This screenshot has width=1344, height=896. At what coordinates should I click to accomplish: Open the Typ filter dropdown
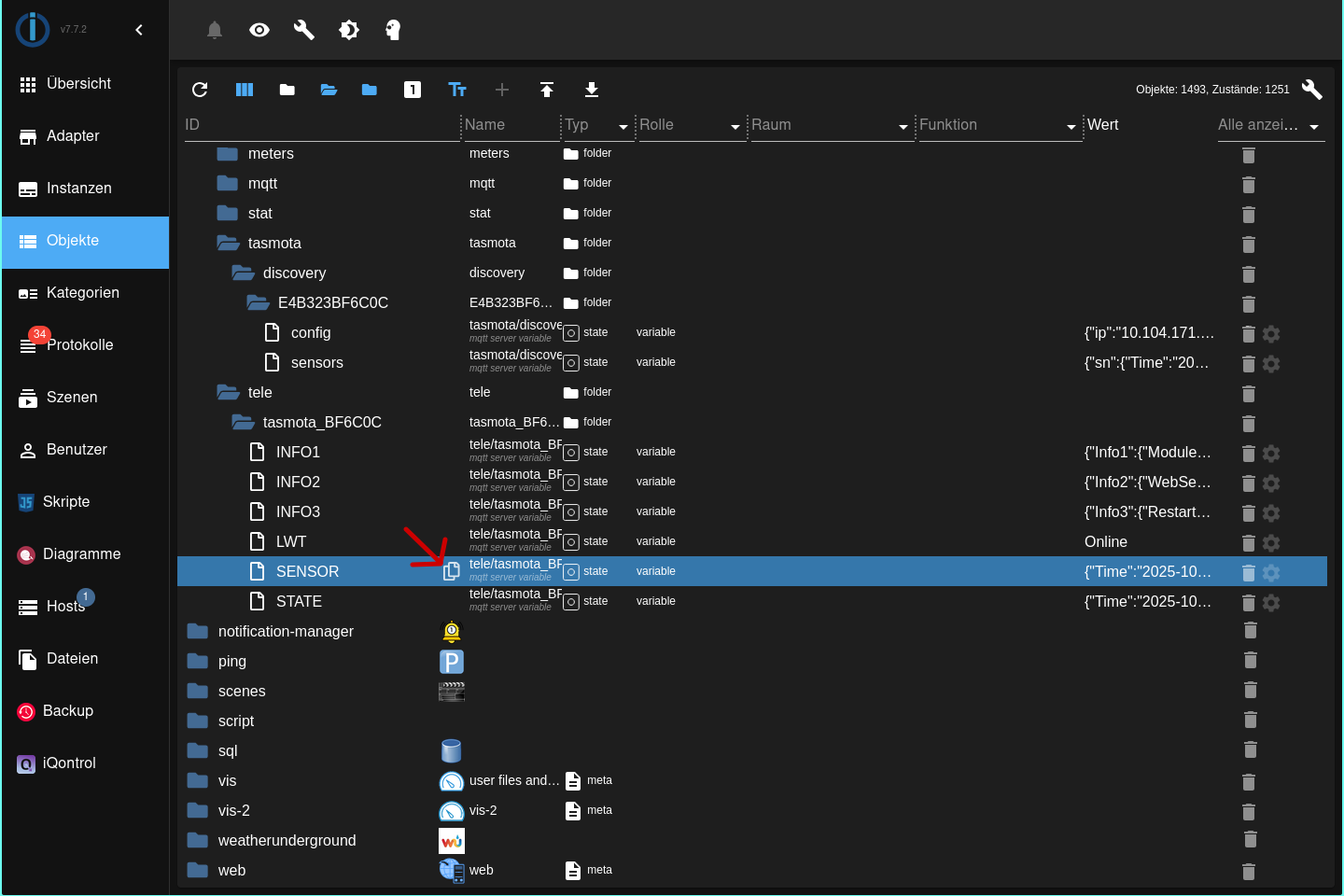pos(623,126)
